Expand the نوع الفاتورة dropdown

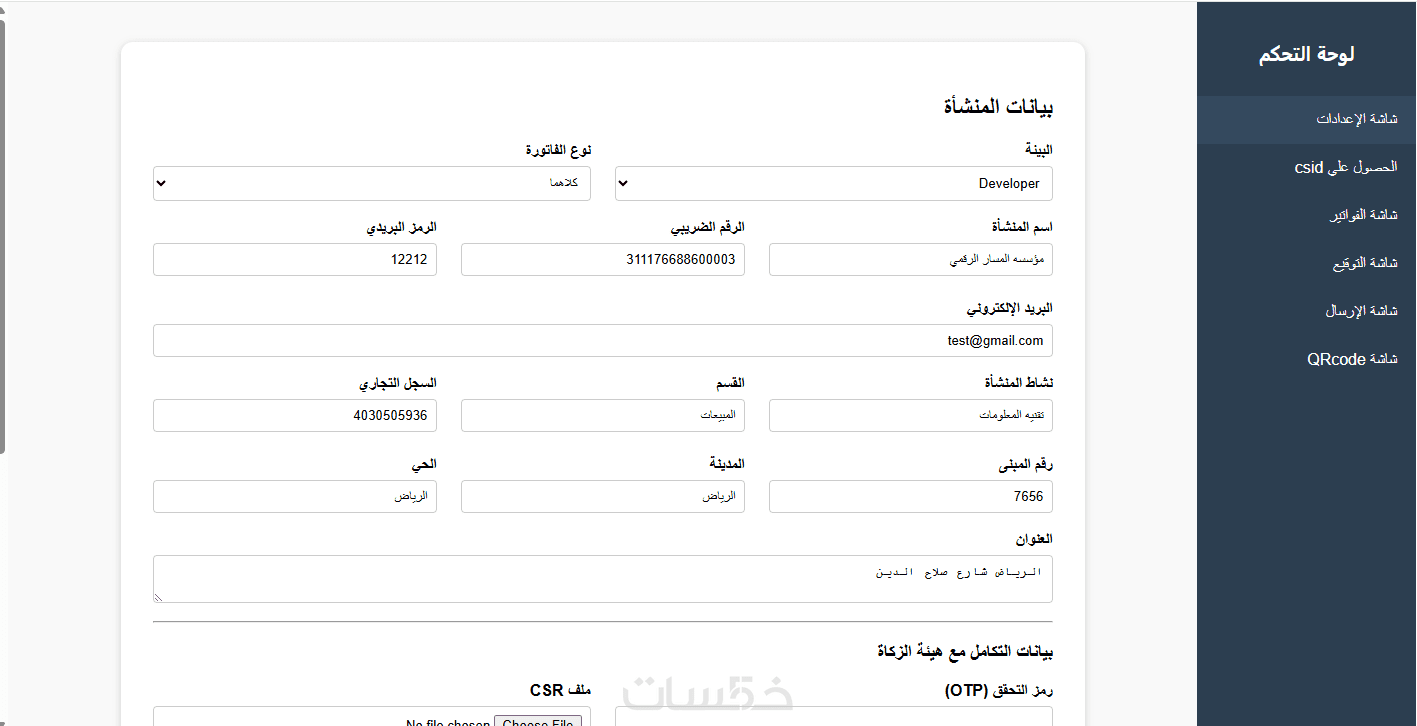click(372, 184)
